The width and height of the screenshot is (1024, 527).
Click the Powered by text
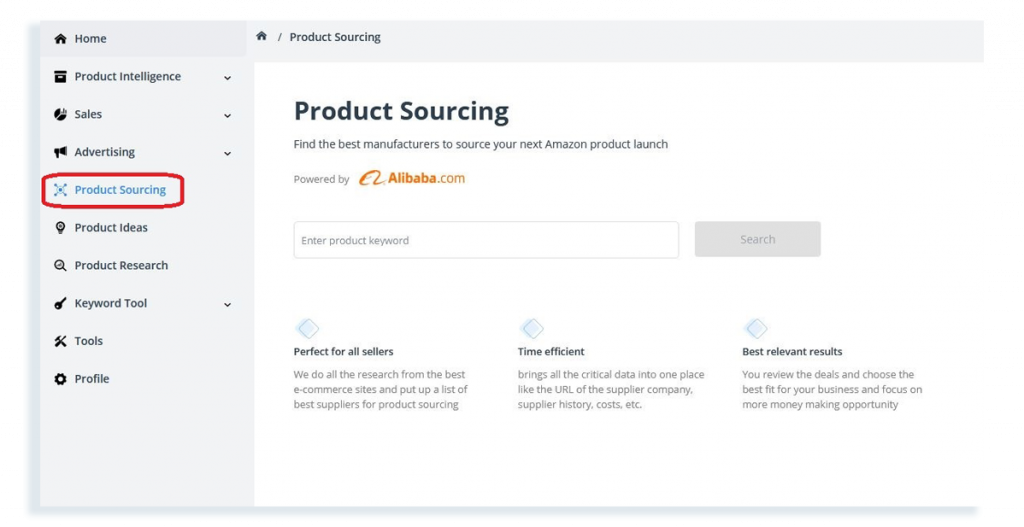coord(321,179)
